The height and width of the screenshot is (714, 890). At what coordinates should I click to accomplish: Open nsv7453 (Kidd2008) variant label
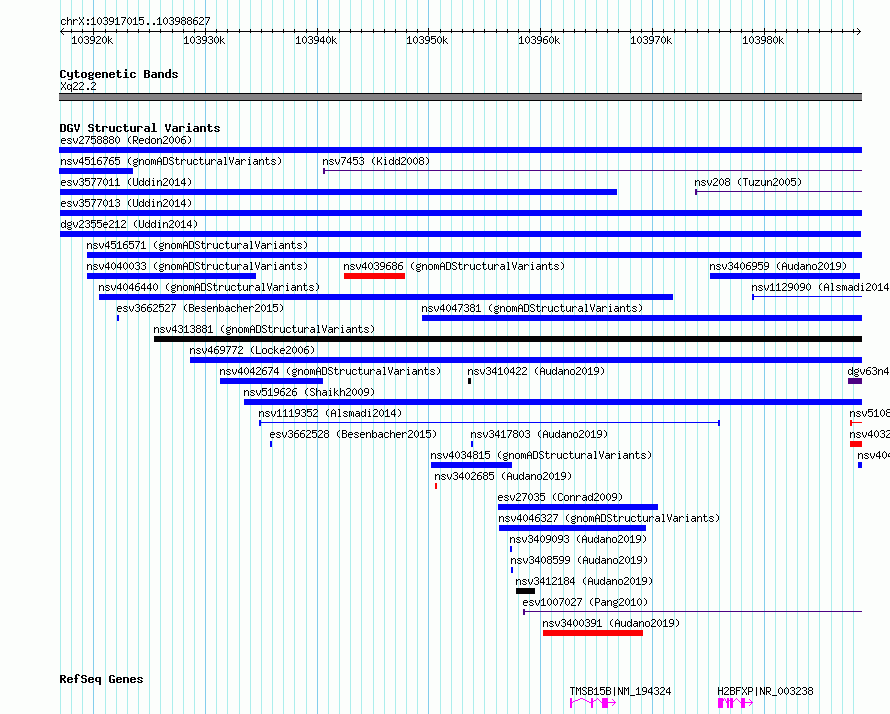tap(376, 161)
